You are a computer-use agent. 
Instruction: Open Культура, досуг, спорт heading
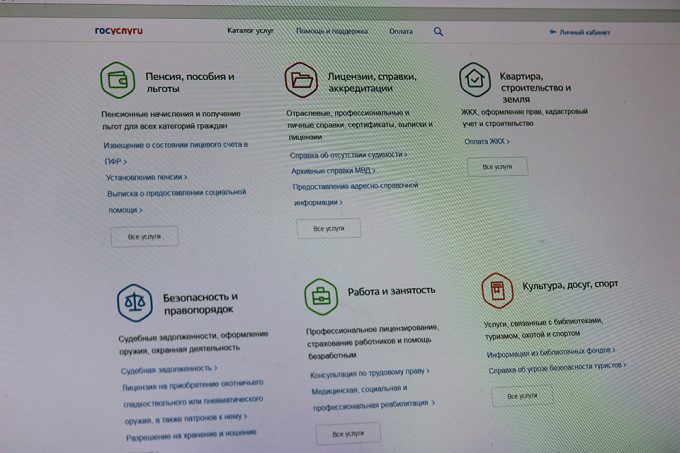point(570,285)
